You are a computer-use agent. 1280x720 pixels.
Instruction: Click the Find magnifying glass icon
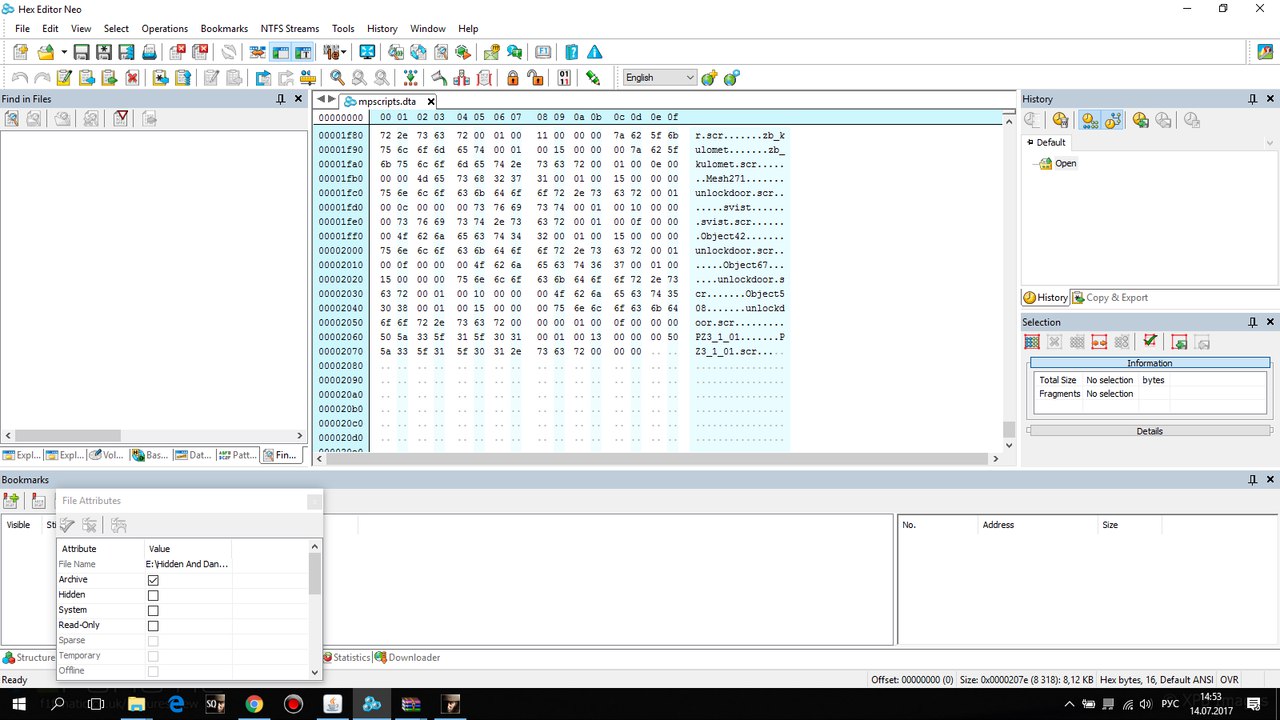click(337, 78)
